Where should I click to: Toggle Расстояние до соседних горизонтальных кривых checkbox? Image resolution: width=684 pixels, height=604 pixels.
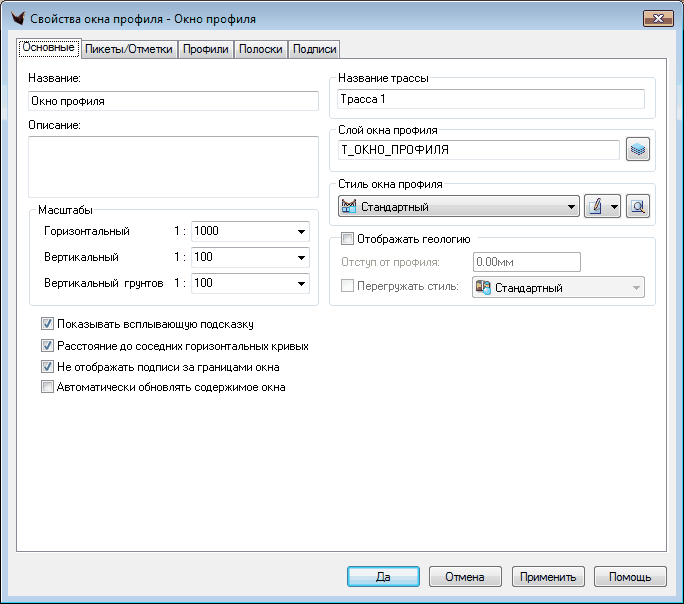(47, 346)
